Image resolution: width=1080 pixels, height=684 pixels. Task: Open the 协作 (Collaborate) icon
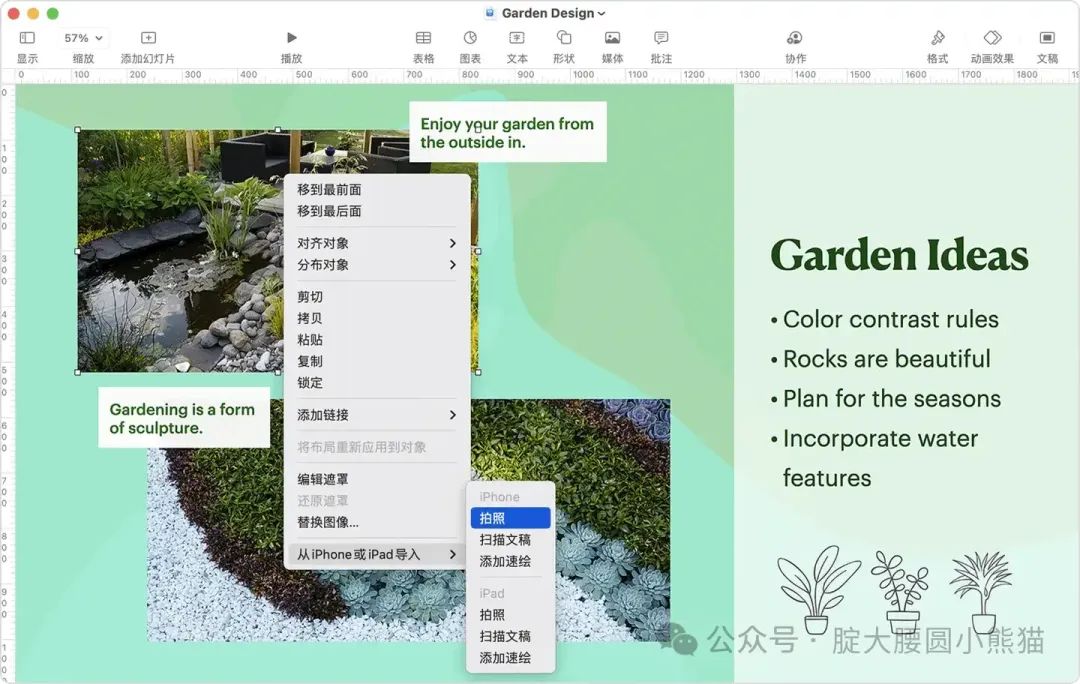(x=795, y=38)
